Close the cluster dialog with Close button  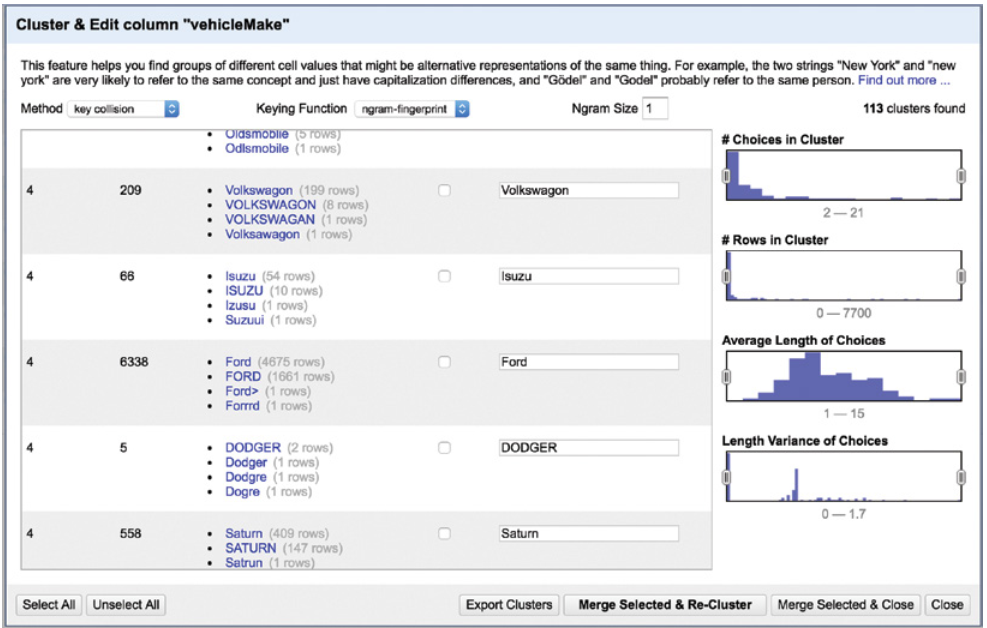(x=947, y=605)
